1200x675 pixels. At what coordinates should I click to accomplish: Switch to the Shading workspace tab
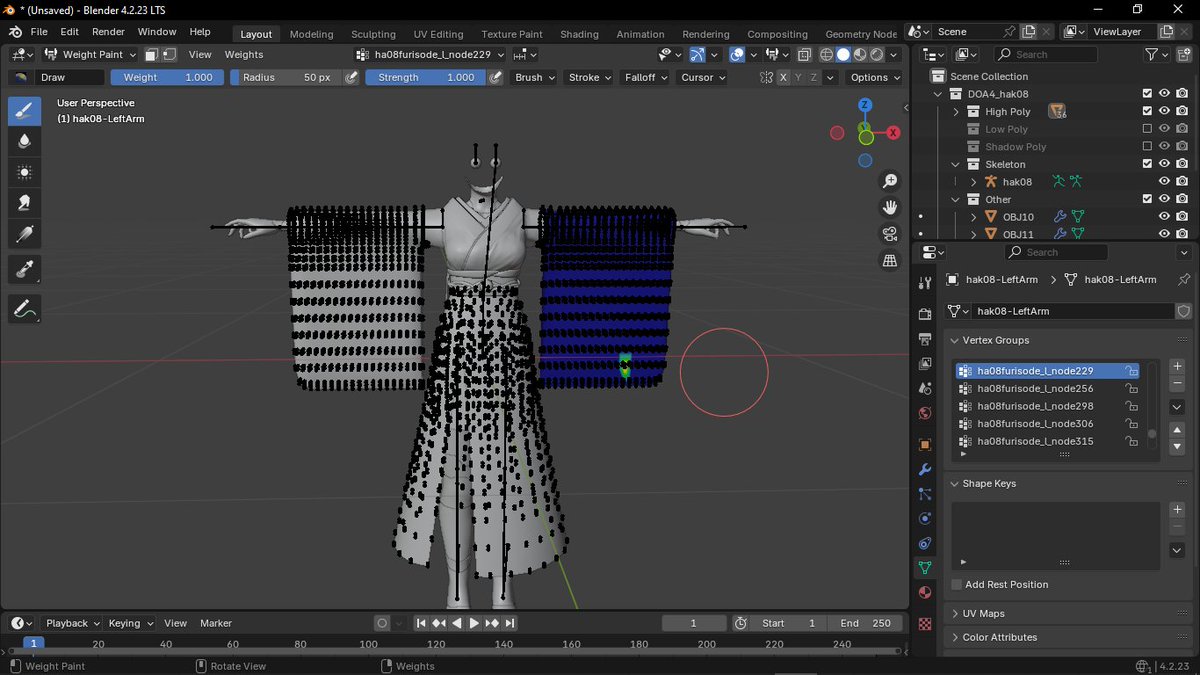[x=579, y=34]
